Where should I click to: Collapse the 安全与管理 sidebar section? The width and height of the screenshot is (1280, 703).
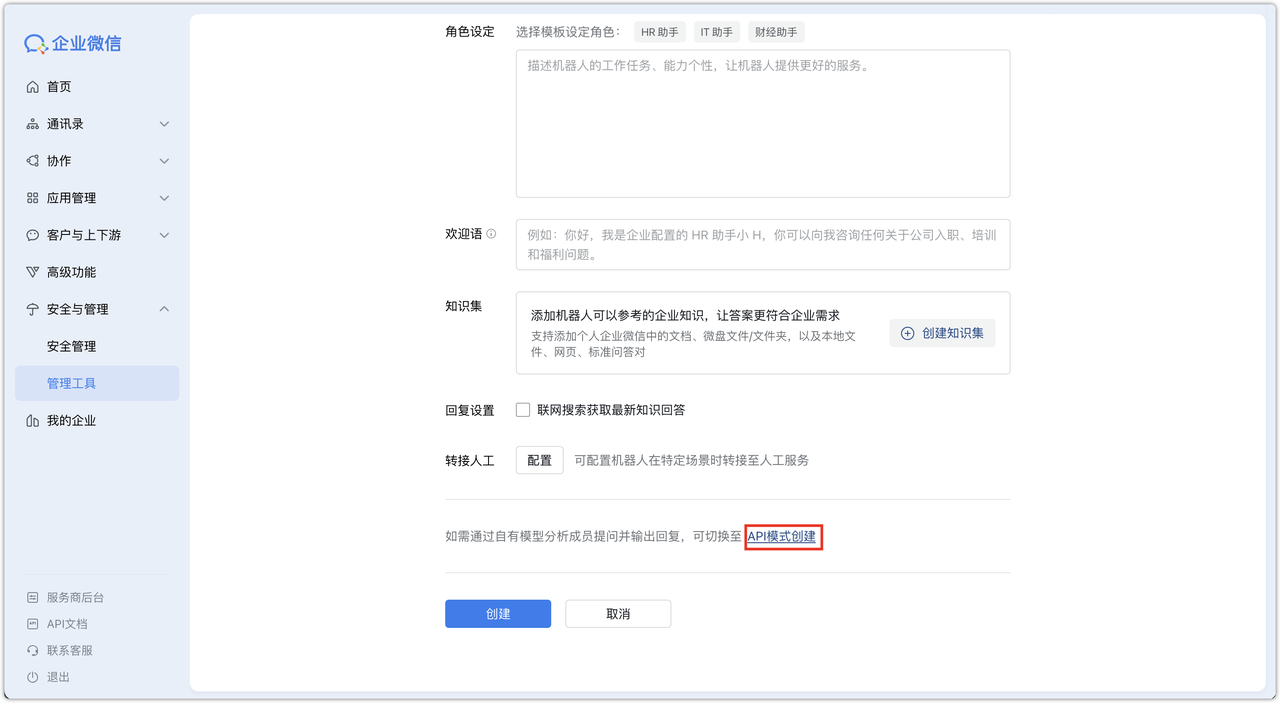(164, 308)
